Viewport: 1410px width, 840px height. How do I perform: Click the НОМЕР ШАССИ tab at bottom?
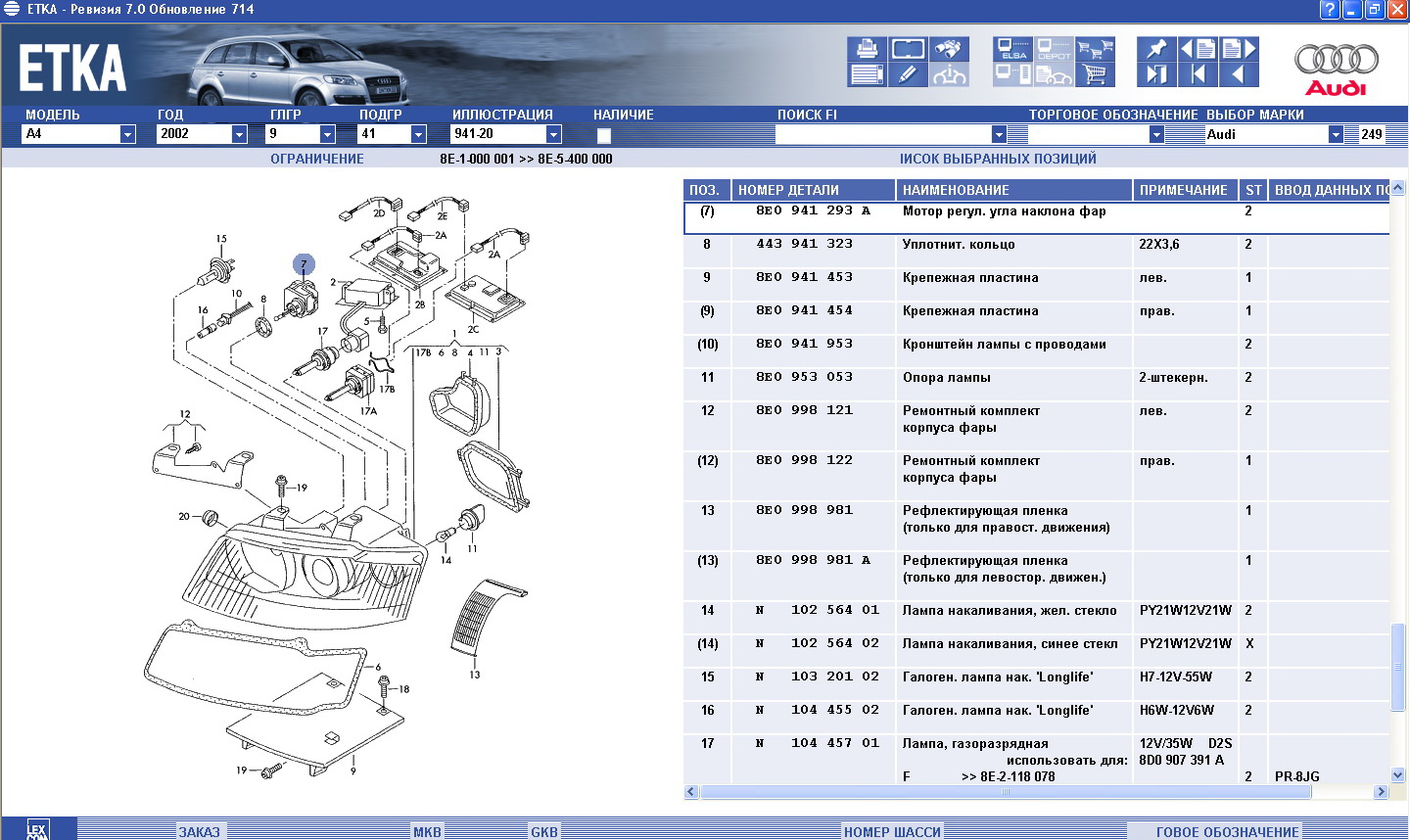(x=892, y=832)
